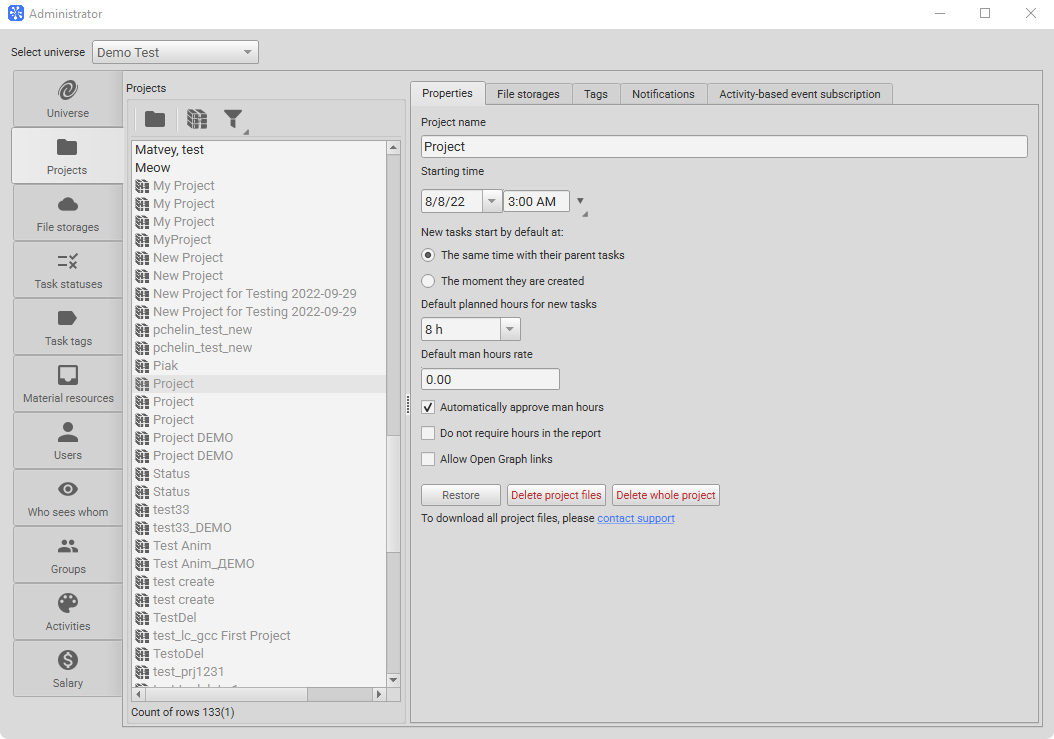1054x739 pixels.
Task: Select 'The moment they are created' option
Action: (429, 281)
